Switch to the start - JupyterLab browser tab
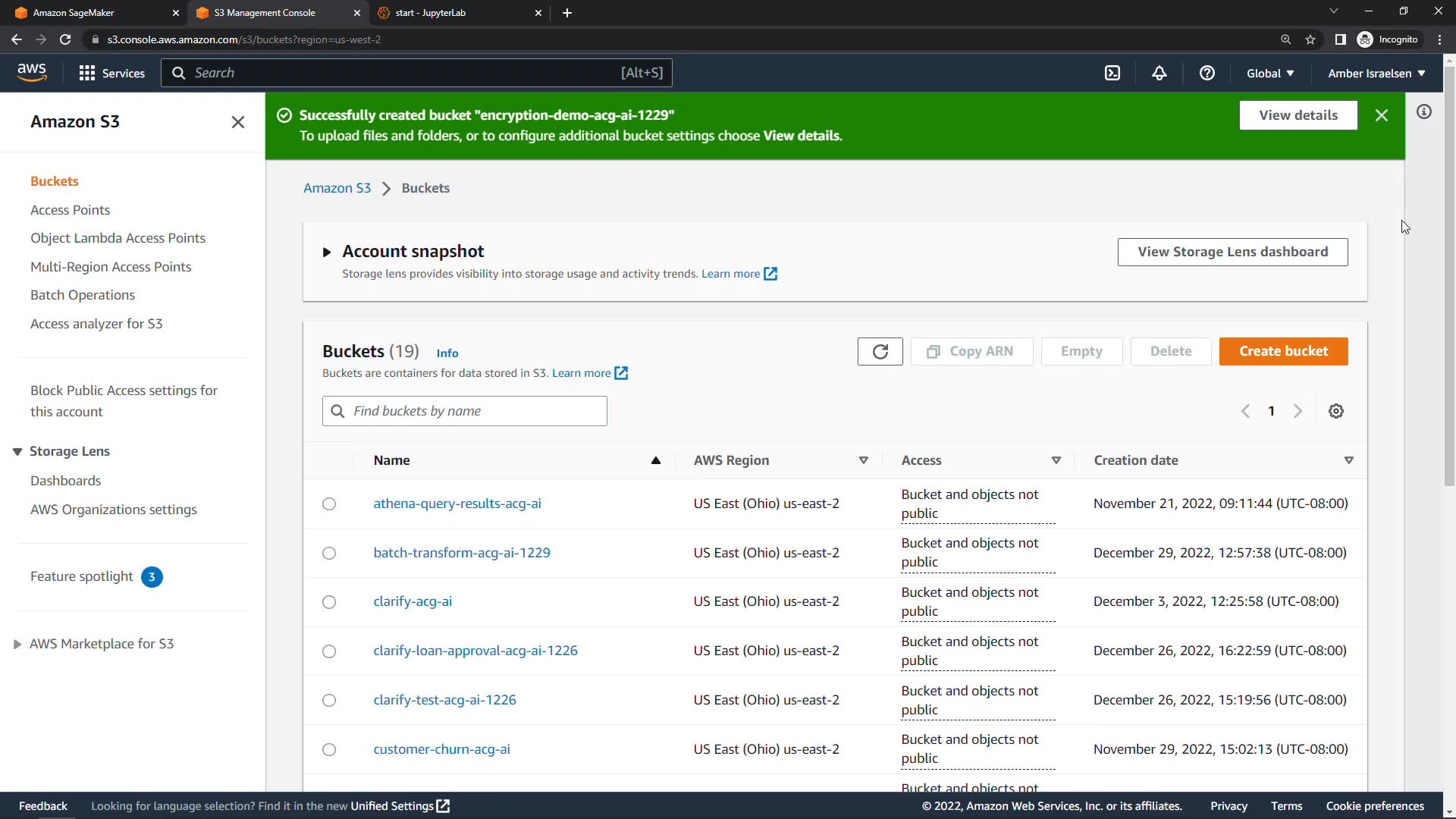This screenshot has height=819, width=1456. tap(431, 13)
